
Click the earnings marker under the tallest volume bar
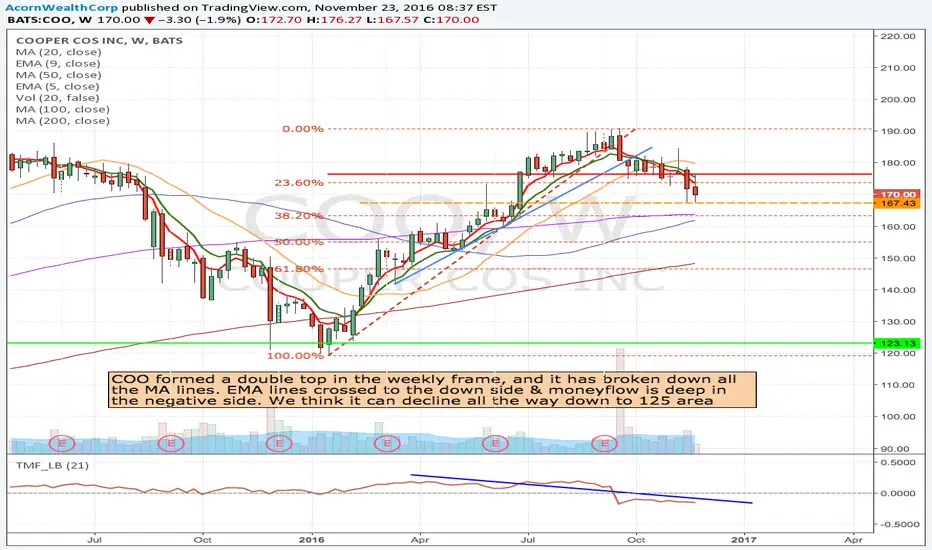click(x=605, y=443)
